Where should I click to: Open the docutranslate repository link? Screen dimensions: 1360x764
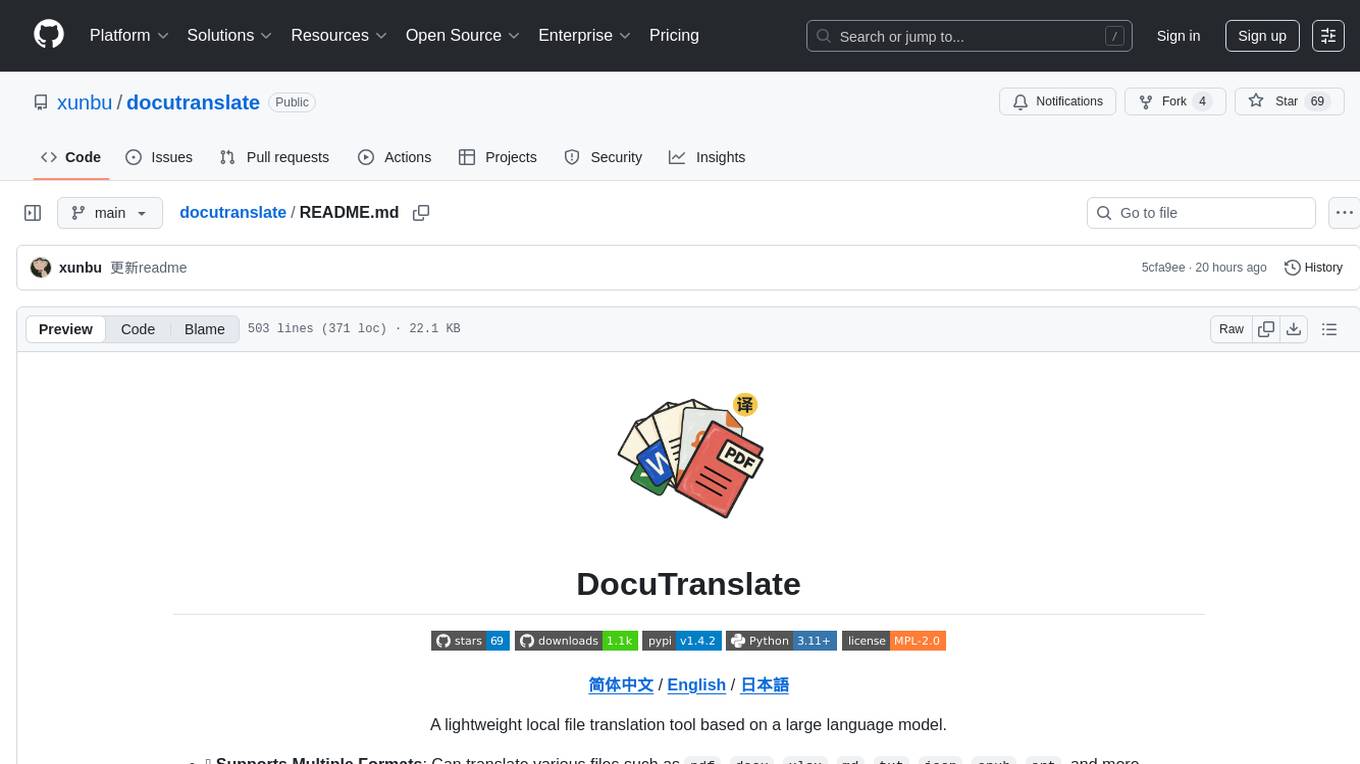point(193,102)
